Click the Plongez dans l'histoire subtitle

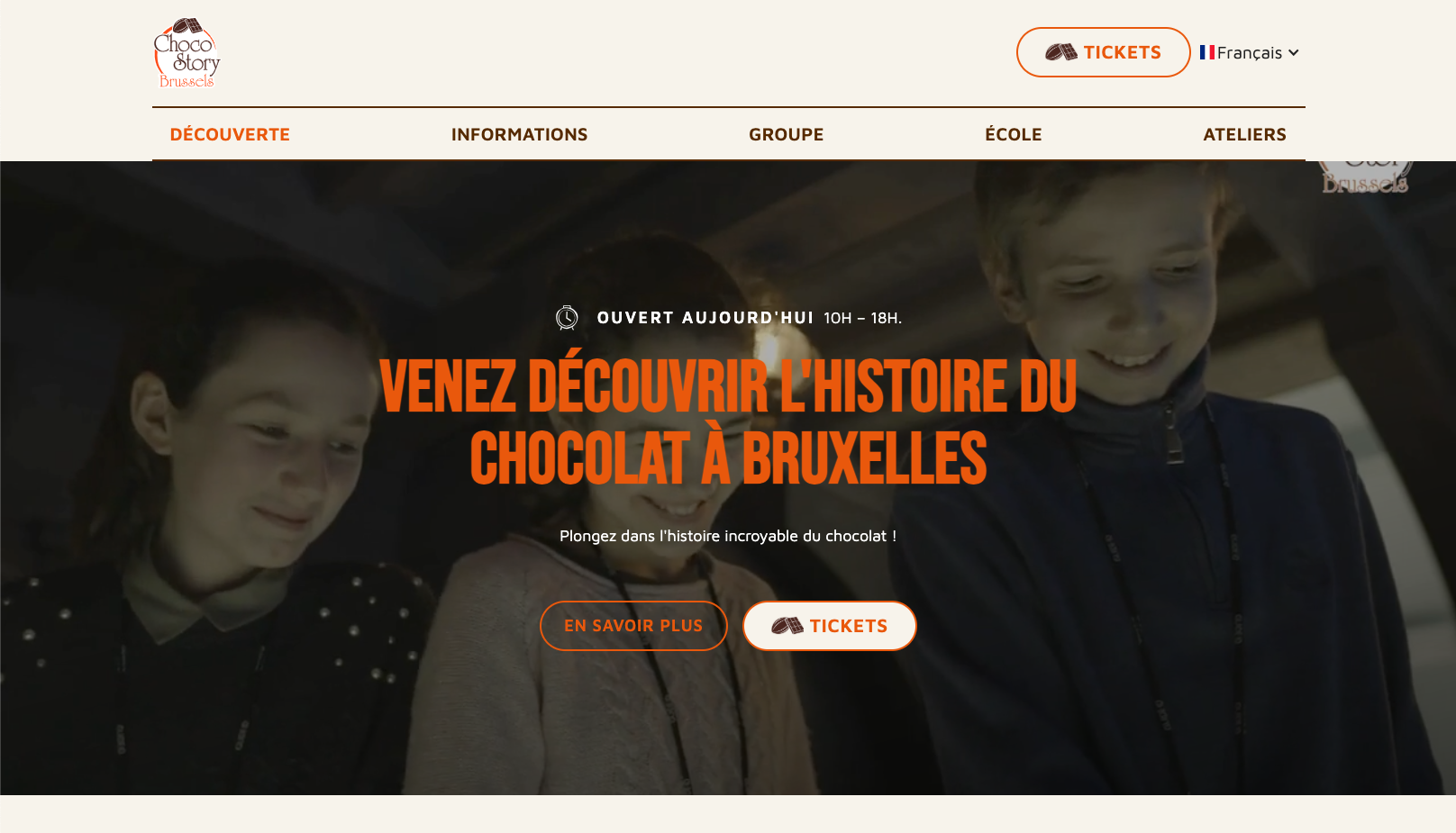coord(728,536)
